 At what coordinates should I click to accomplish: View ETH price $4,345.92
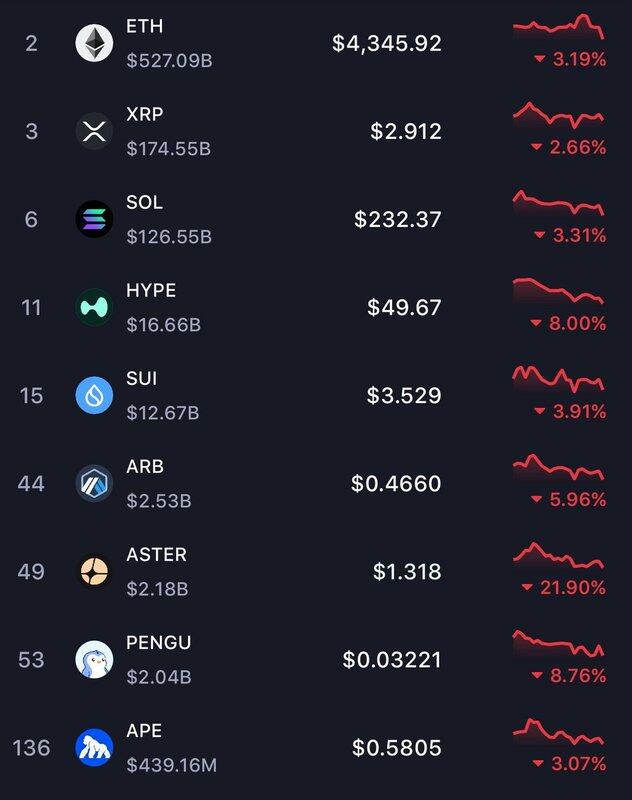point(387,43)
